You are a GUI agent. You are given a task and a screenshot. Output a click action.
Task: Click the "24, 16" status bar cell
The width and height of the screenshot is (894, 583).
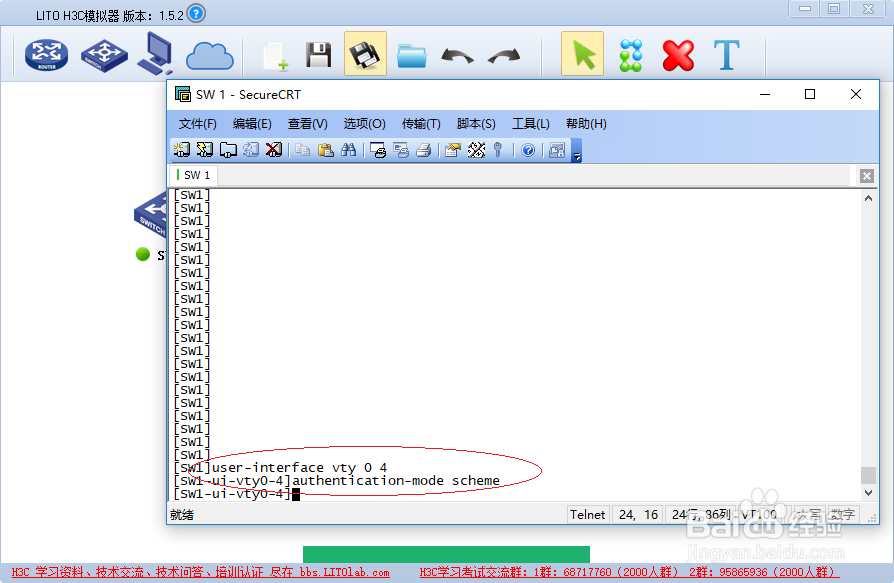point(638,515)
